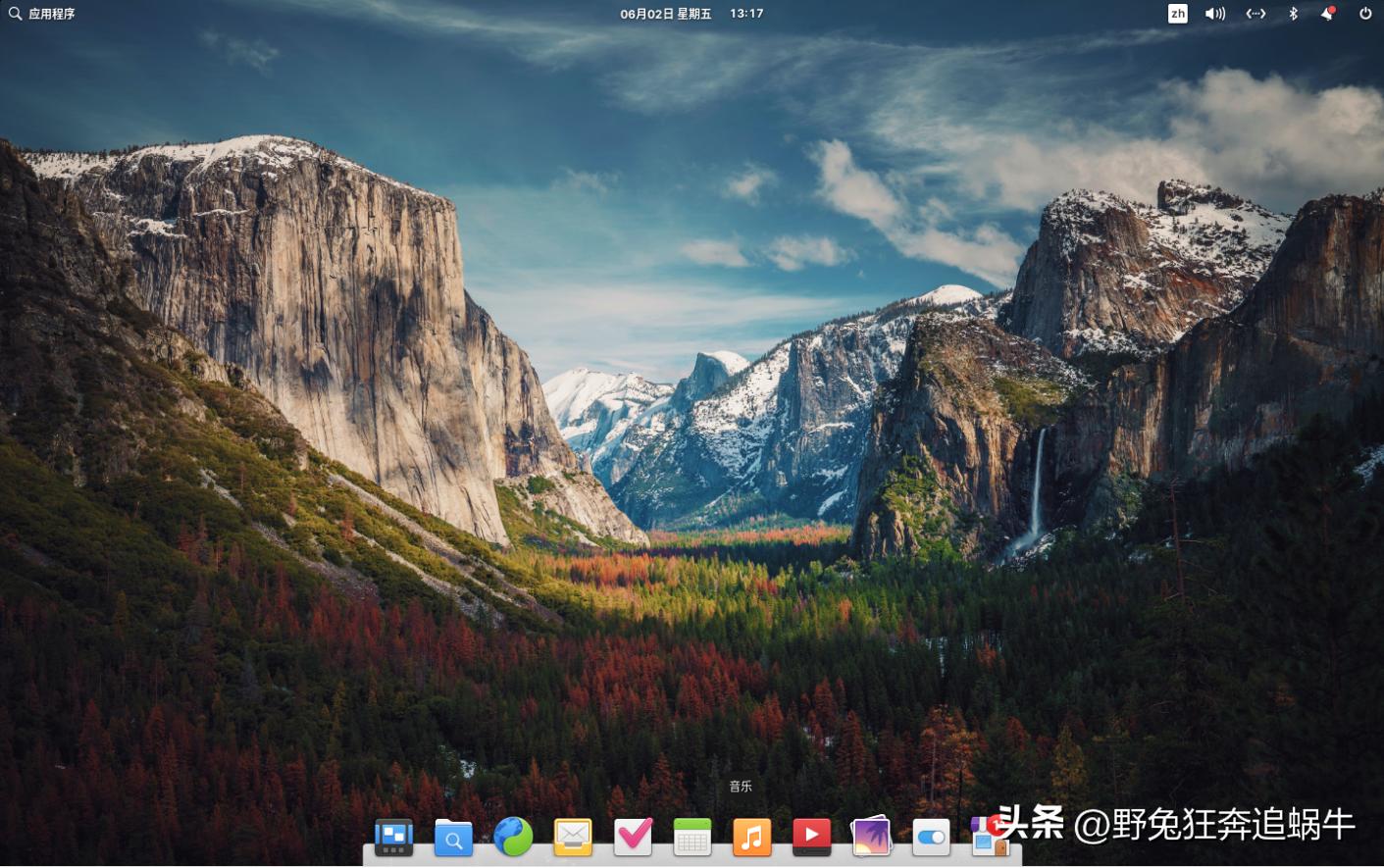
Task: Launch the Epiphany web browser
Action: [x=513, y=837]
